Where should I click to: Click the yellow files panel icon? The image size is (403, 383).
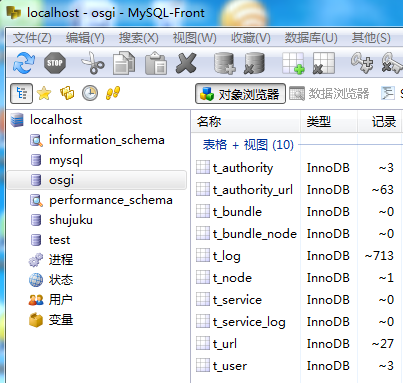coord(67,93)
